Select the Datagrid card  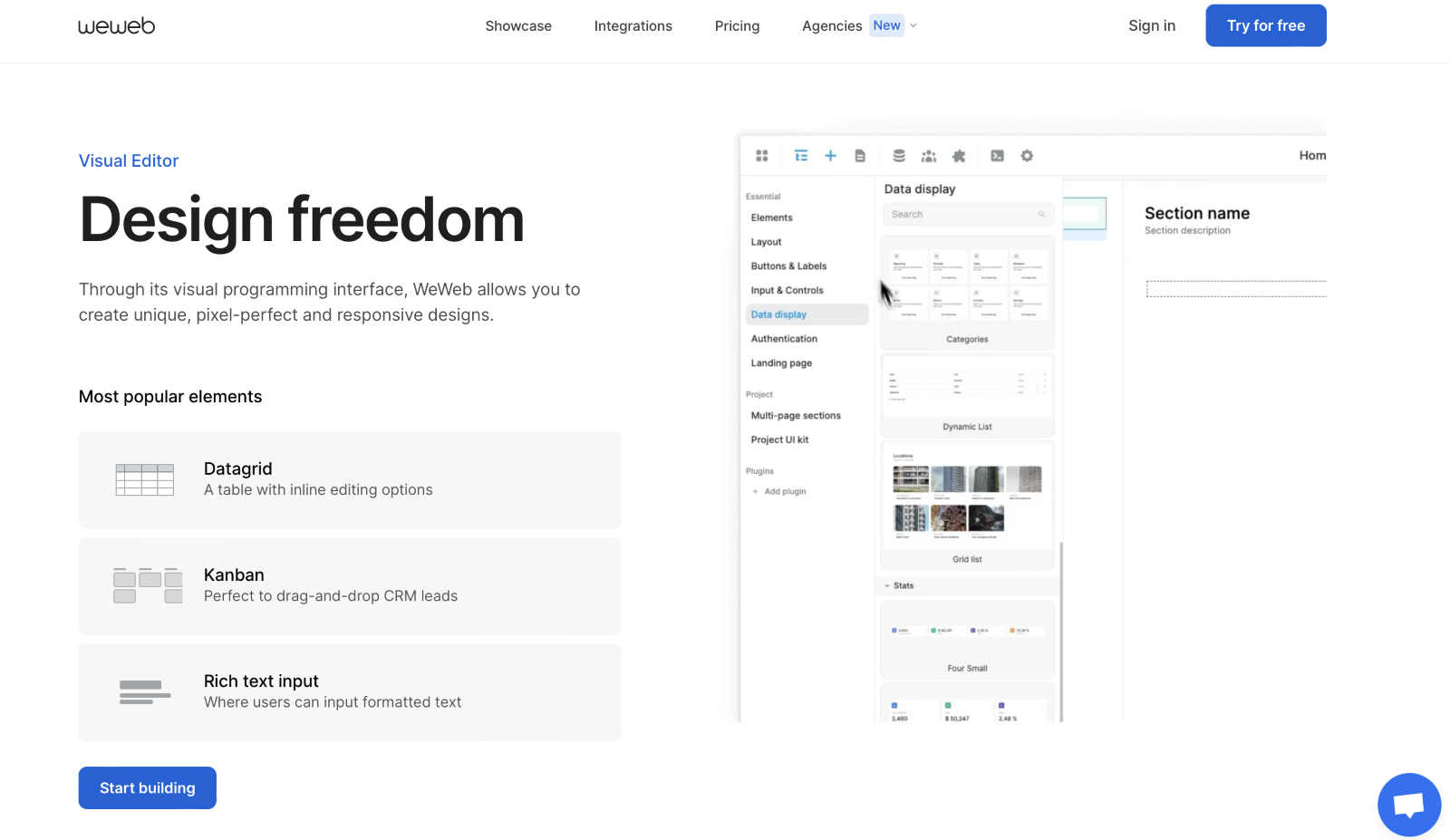point(350,479)
